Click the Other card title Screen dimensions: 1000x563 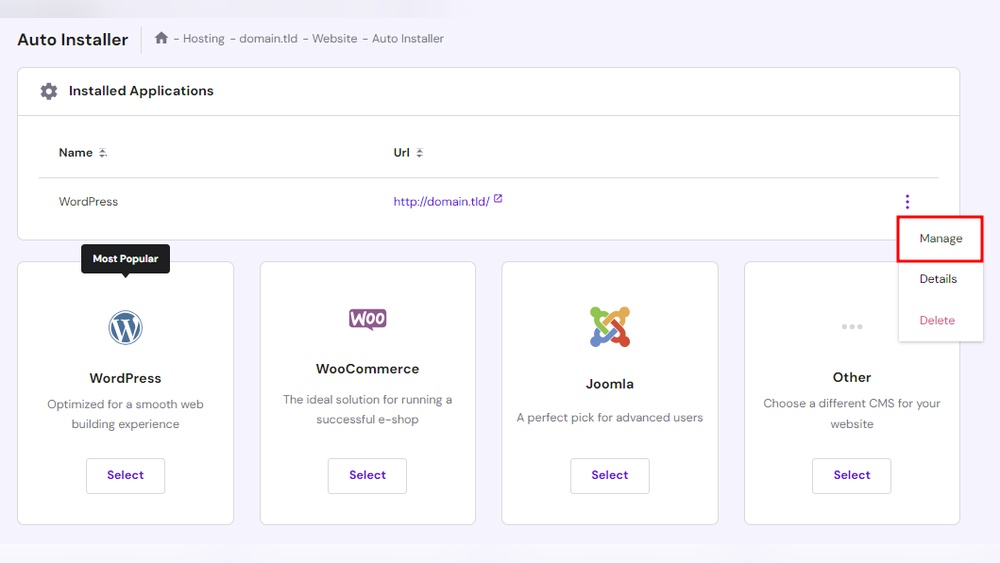click(x=851, y=377)
